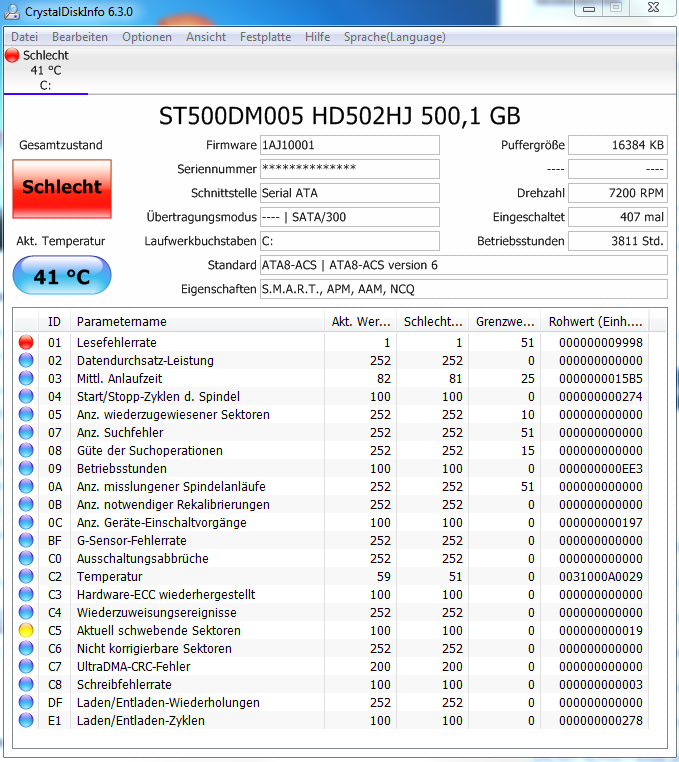Click the status icon for Wiederzuweisungsereignisse

click(26, 612)
